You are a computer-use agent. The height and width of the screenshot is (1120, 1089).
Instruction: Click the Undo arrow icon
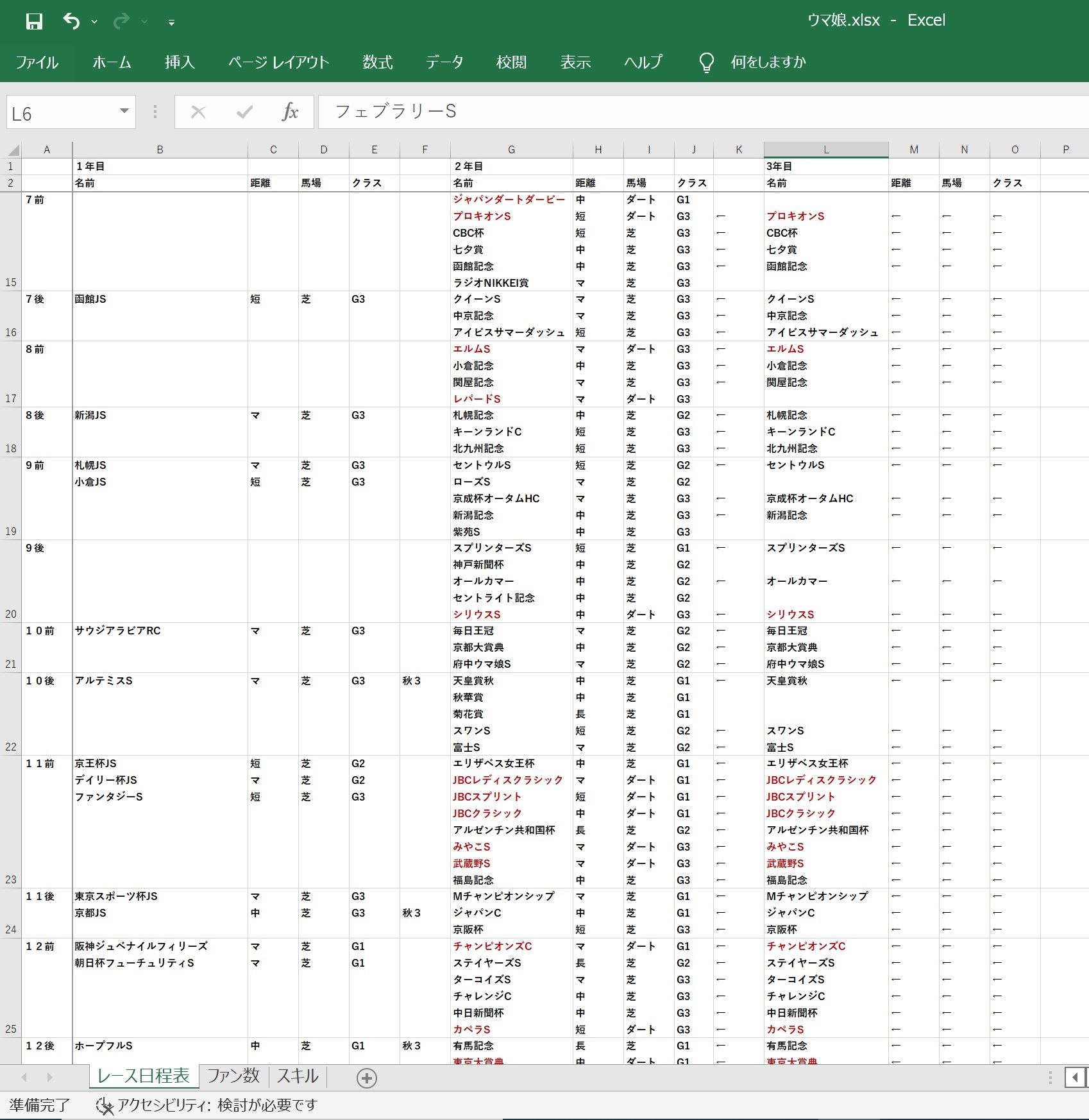click(71, 21)
